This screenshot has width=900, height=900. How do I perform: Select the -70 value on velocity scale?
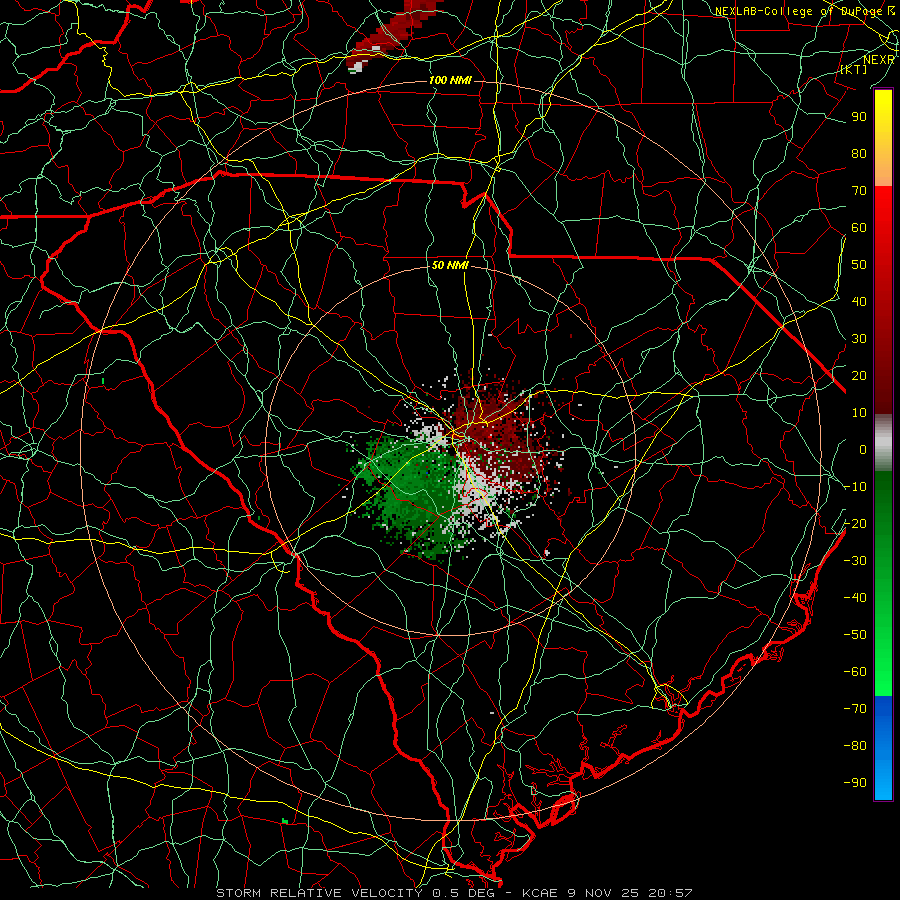(855, 709)
